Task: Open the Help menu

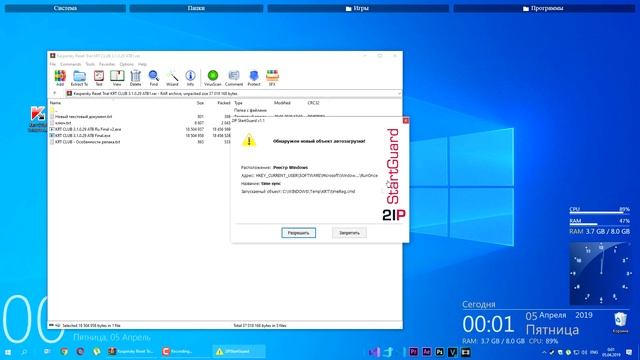Action: coord(142,64)
